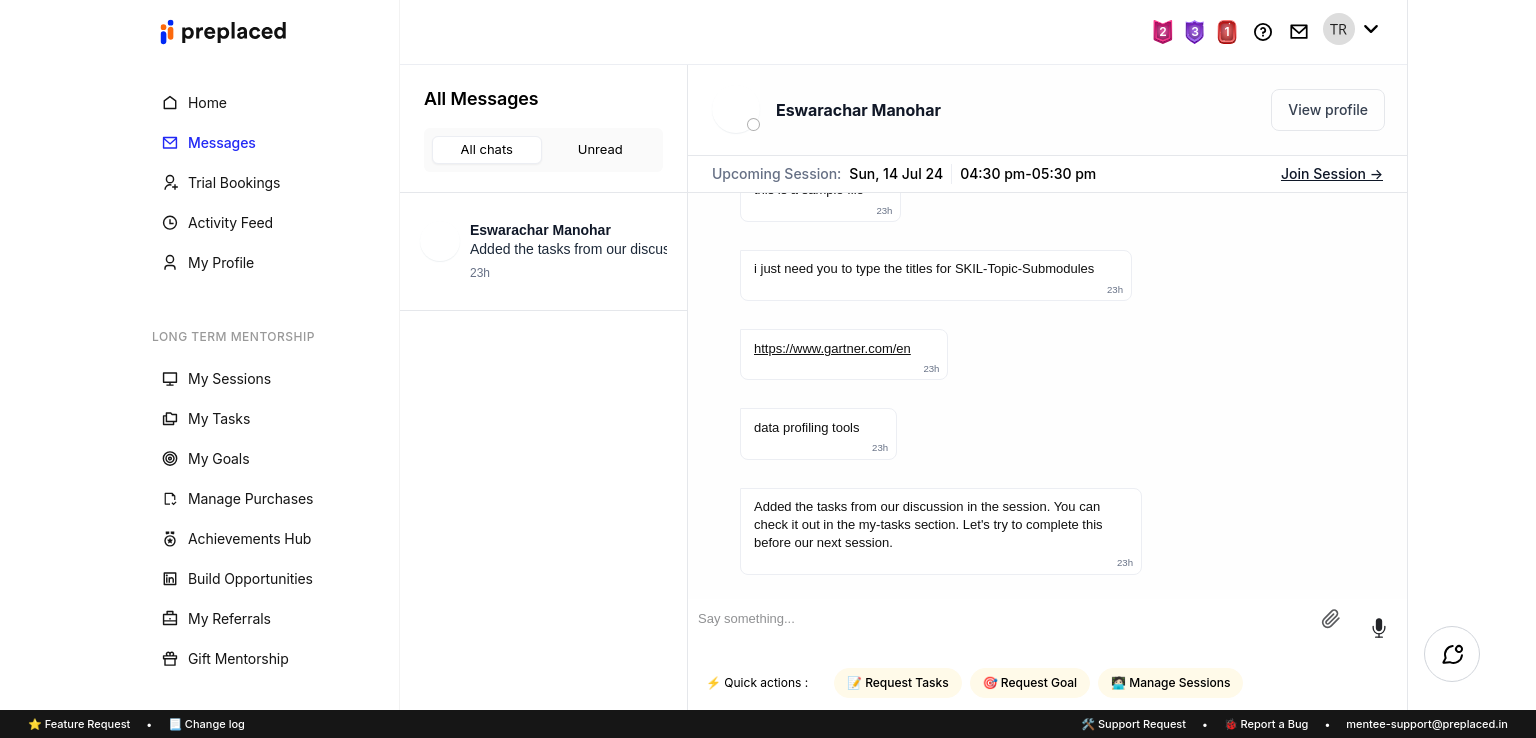1536x738 pixels.
Task: Click the Say something message field
Action: pyautogui.click(x=1000, y=619)
